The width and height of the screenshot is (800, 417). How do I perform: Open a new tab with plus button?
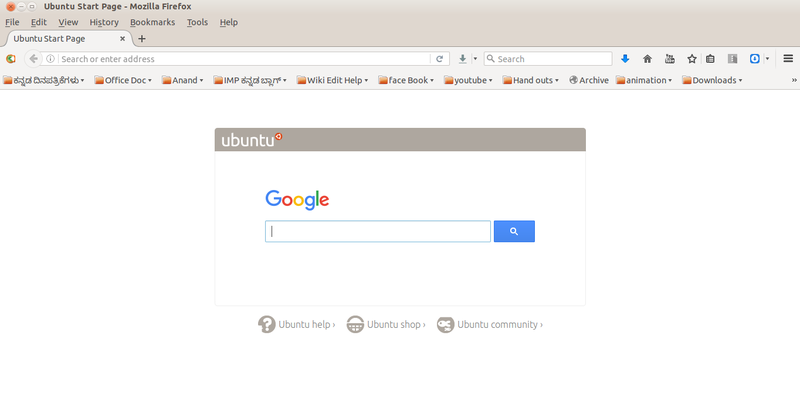[x=142, y=39]
